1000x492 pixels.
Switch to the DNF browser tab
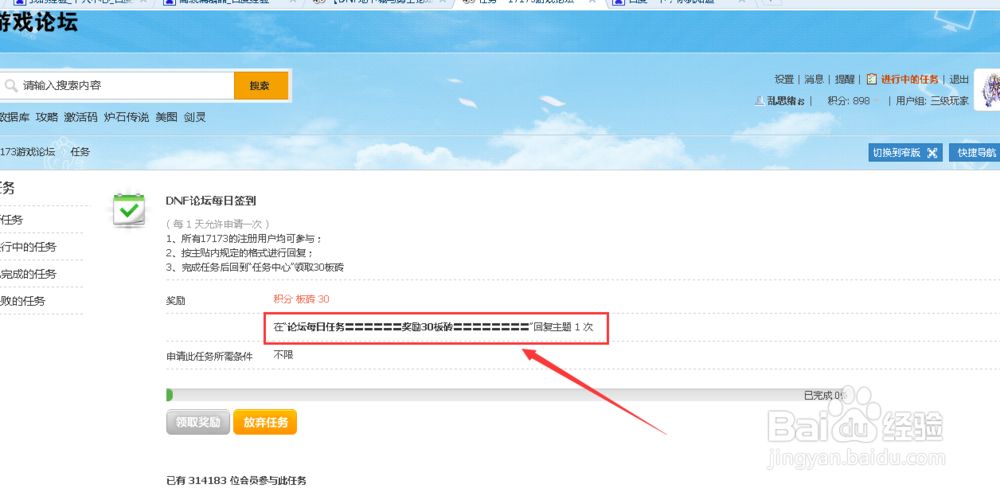pos(379,3)
